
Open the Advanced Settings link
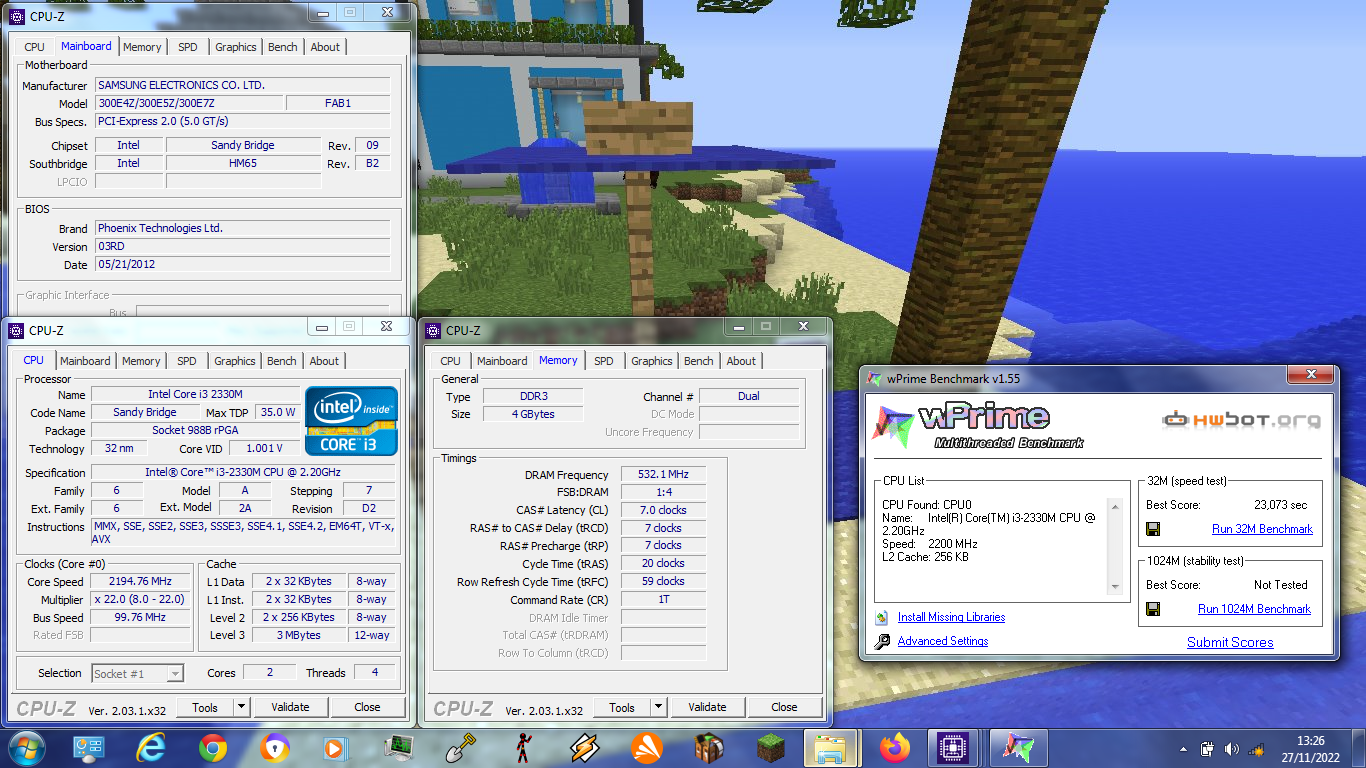coord(943,642)
